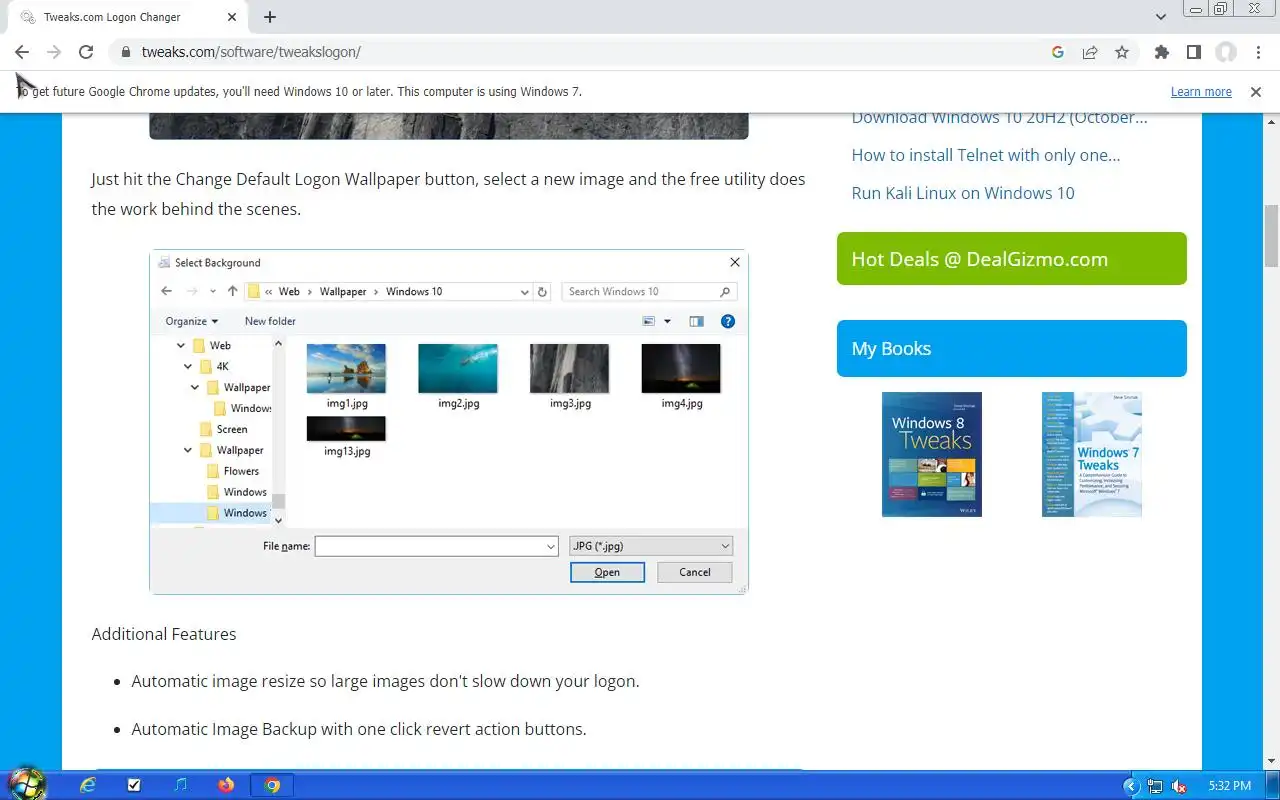Click the network tray icon
This screenshot has height=800, width=1280.
[1155, 786]
